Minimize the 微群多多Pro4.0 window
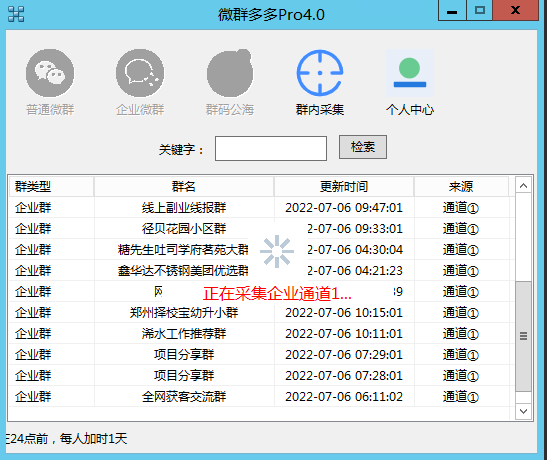This screenshot has height=460, width=547. [452, 10]
